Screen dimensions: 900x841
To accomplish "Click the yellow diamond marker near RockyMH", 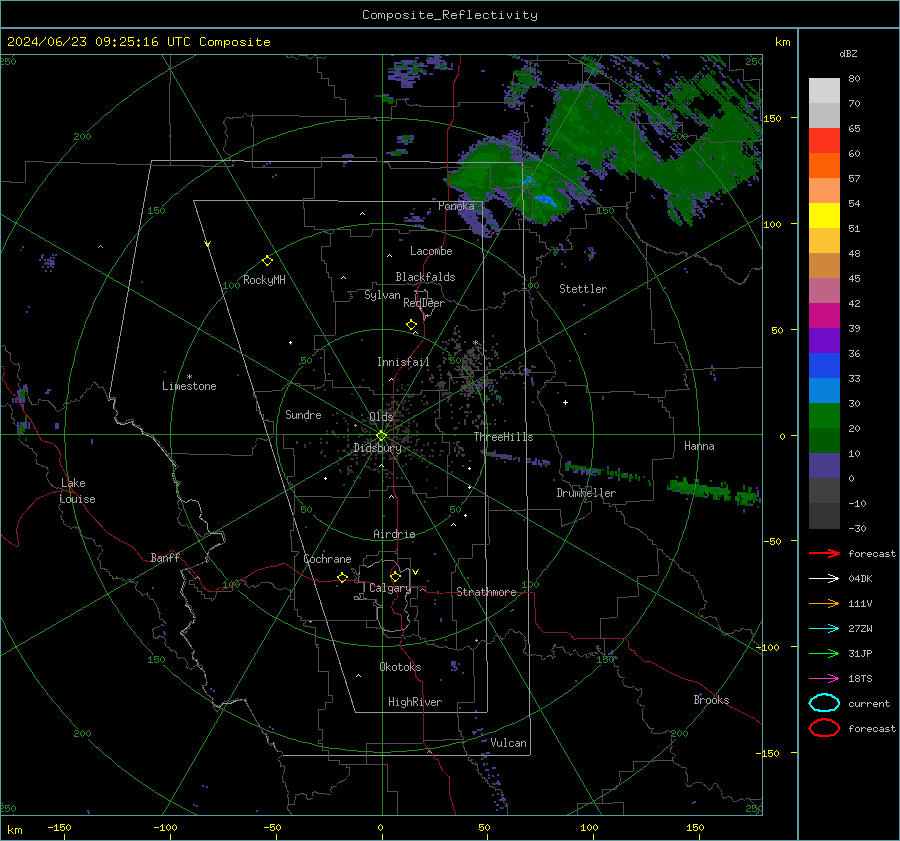I will tap(267, 261).
